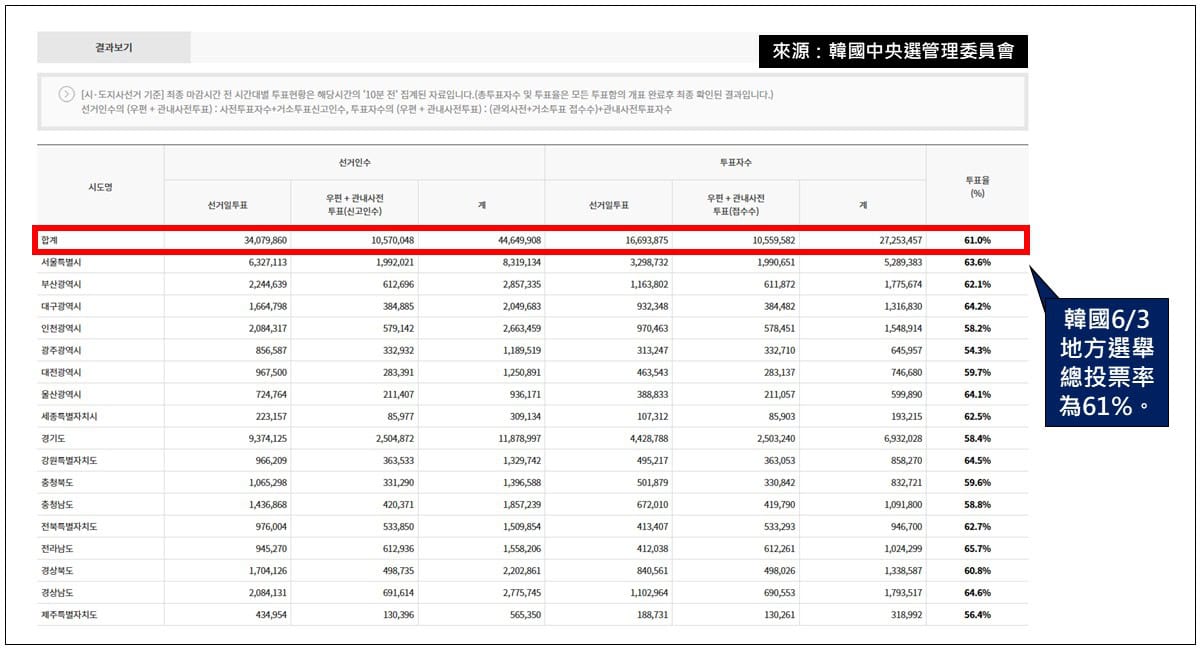Click the Jeju voters cell 318,992
Screen dimensions: 1201x650
pos(906,615)
